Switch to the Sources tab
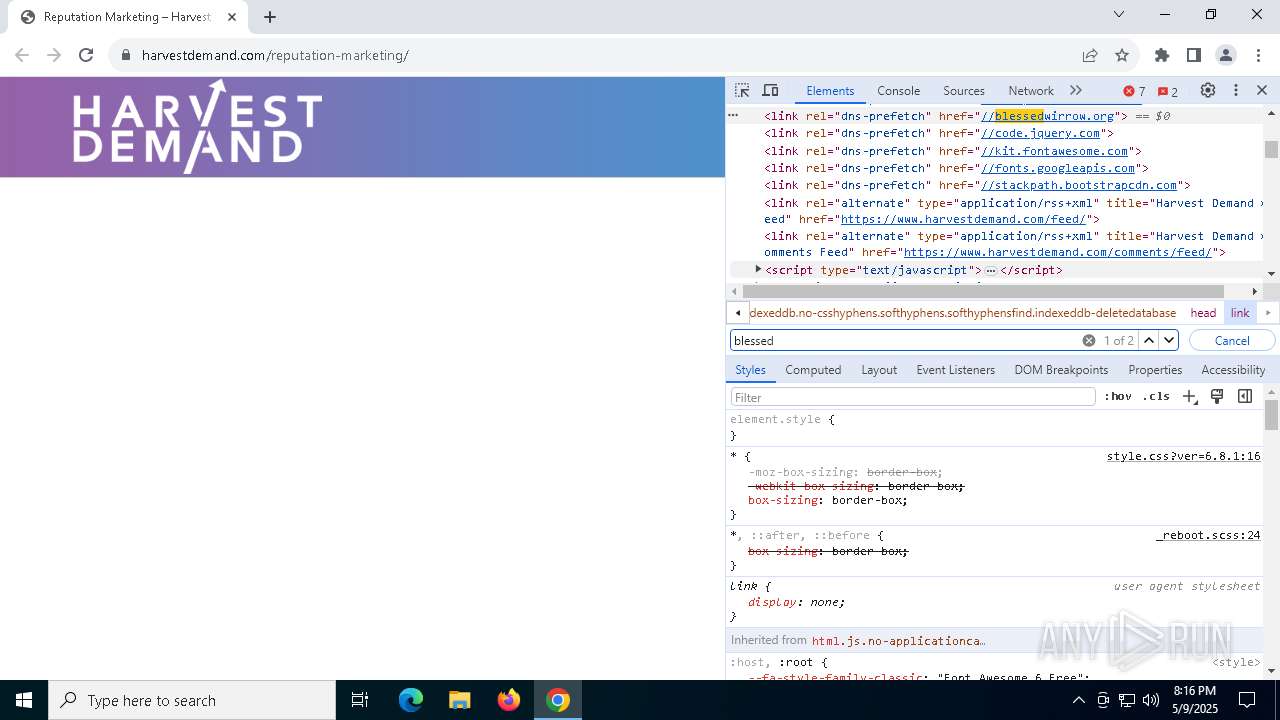This screenshot has width=1280, height=720. 964,90
